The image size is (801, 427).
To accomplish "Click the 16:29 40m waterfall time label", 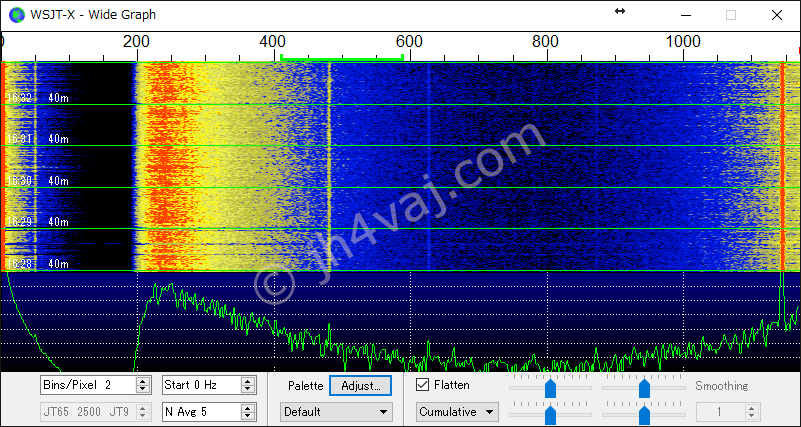I will point(37,222).
